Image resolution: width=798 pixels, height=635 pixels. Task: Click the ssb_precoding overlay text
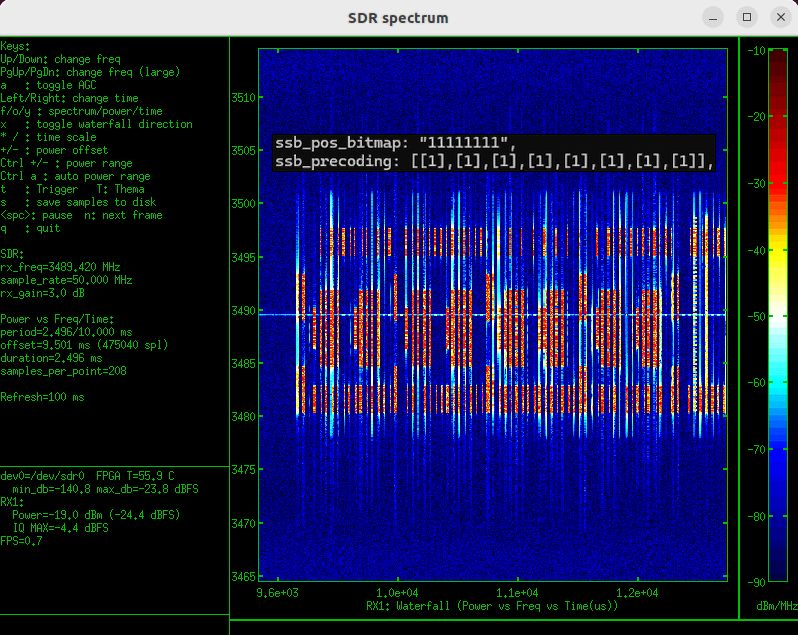tap(494, 162)
